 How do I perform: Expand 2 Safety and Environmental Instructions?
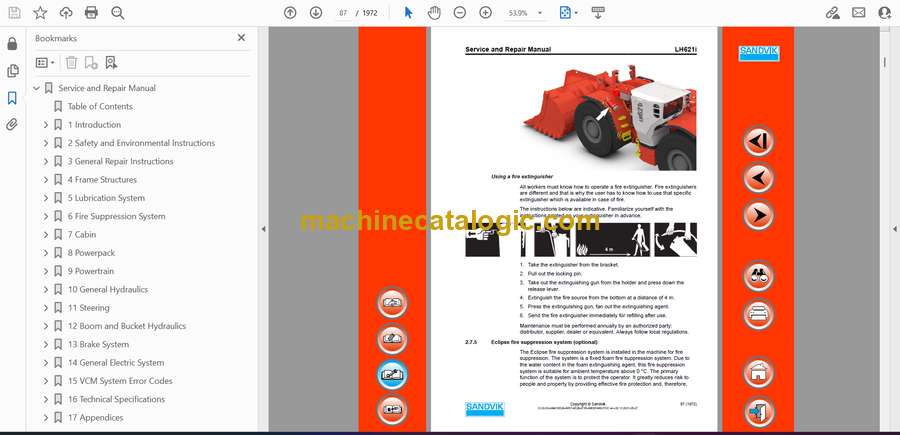(46, 143)
